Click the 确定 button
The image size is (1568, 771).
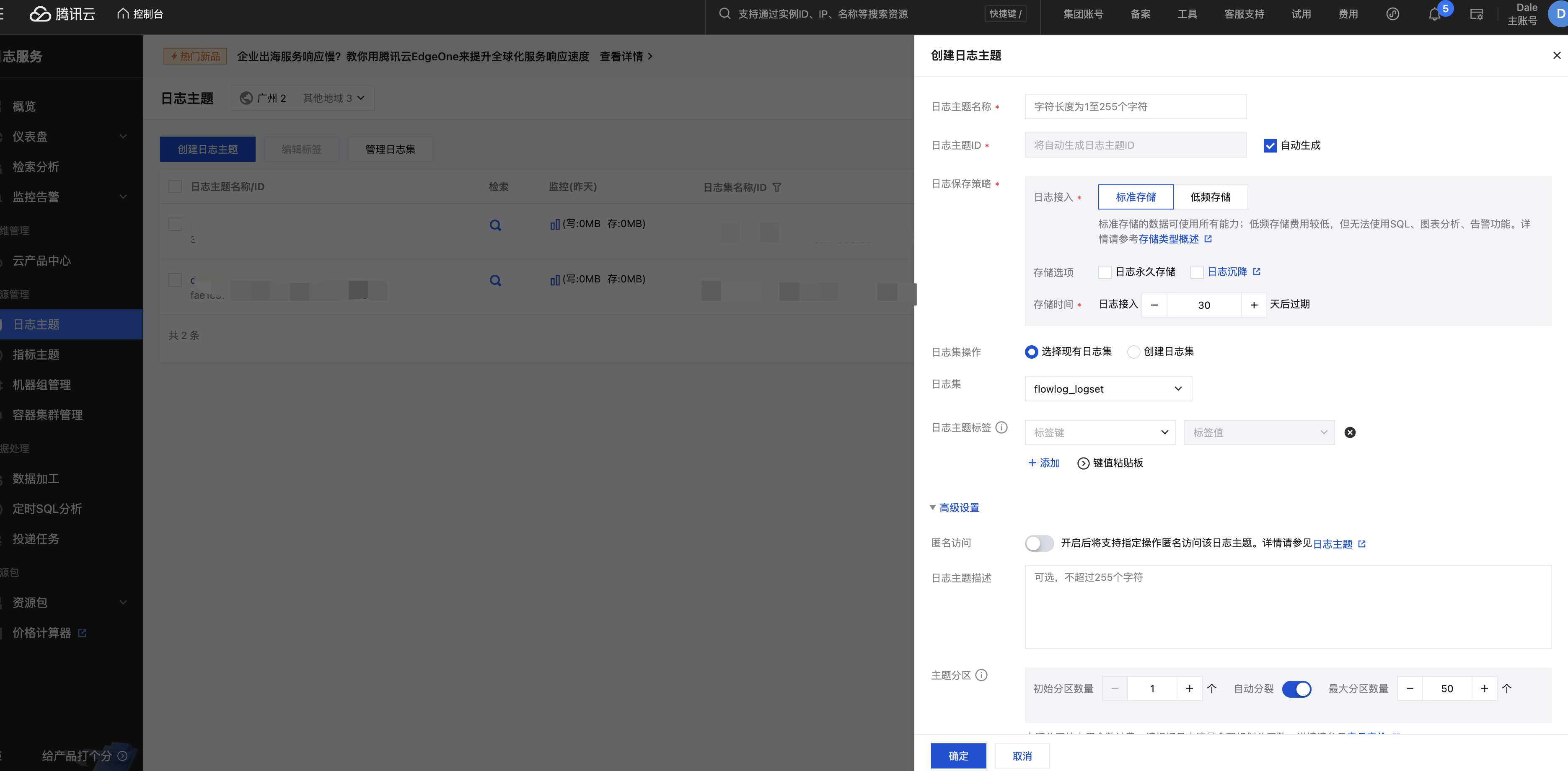958,756
